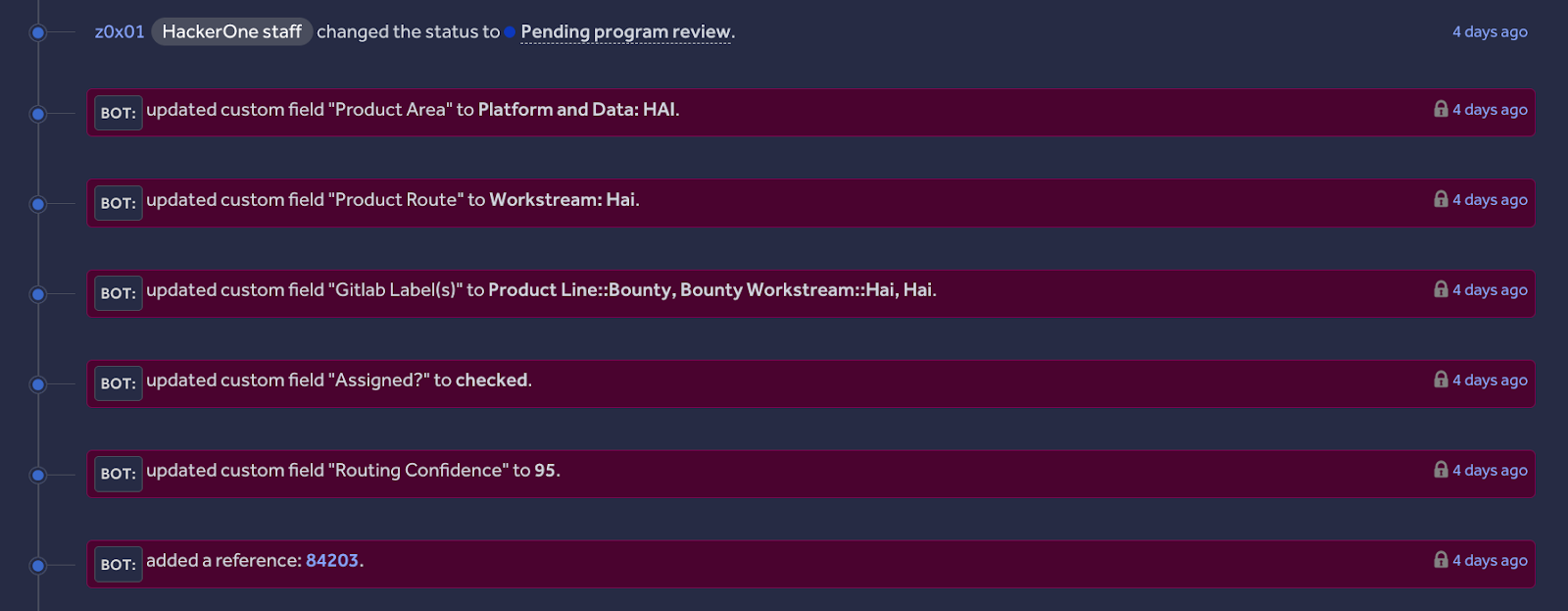Click the Pending program review status link
Screen dimensions: 1568x611
click(x=625, y=31)
